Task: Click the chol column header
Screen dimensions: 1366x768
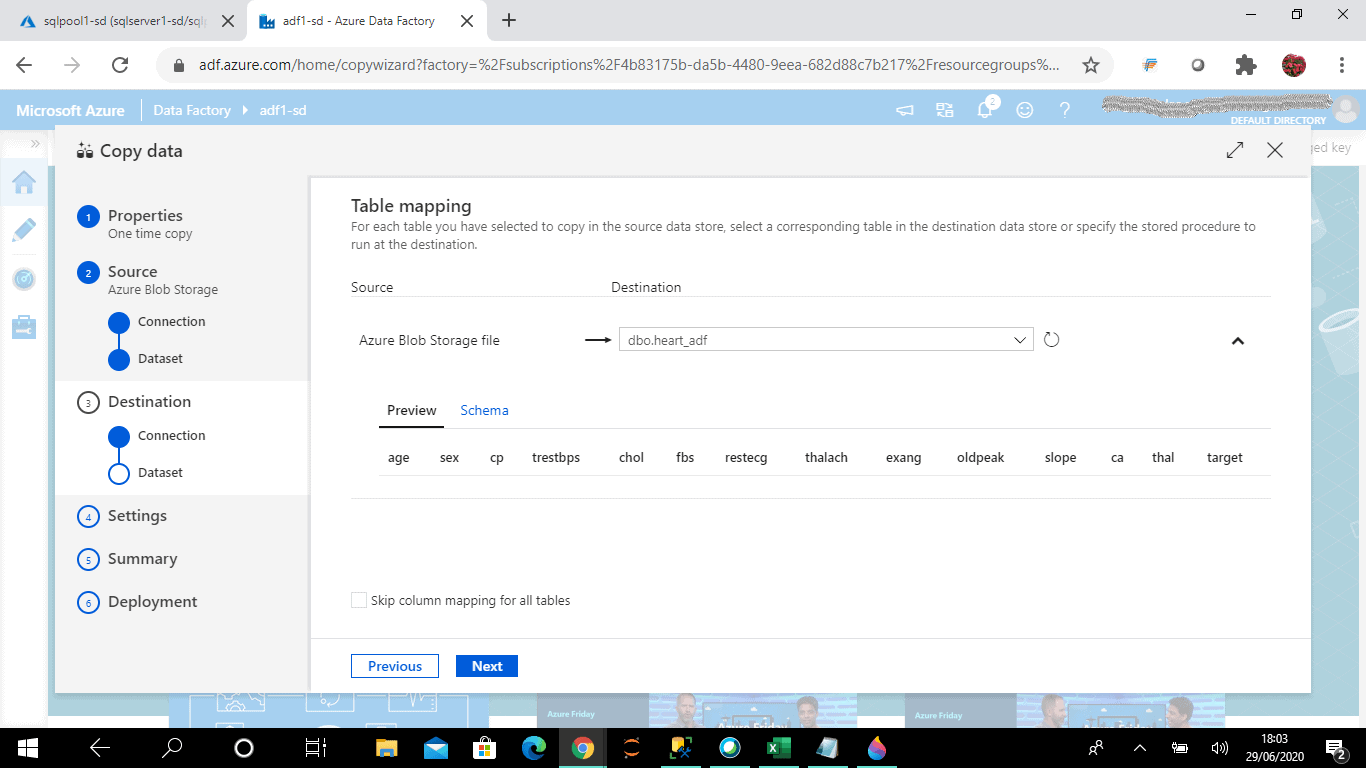Action: tap(631, 458)
